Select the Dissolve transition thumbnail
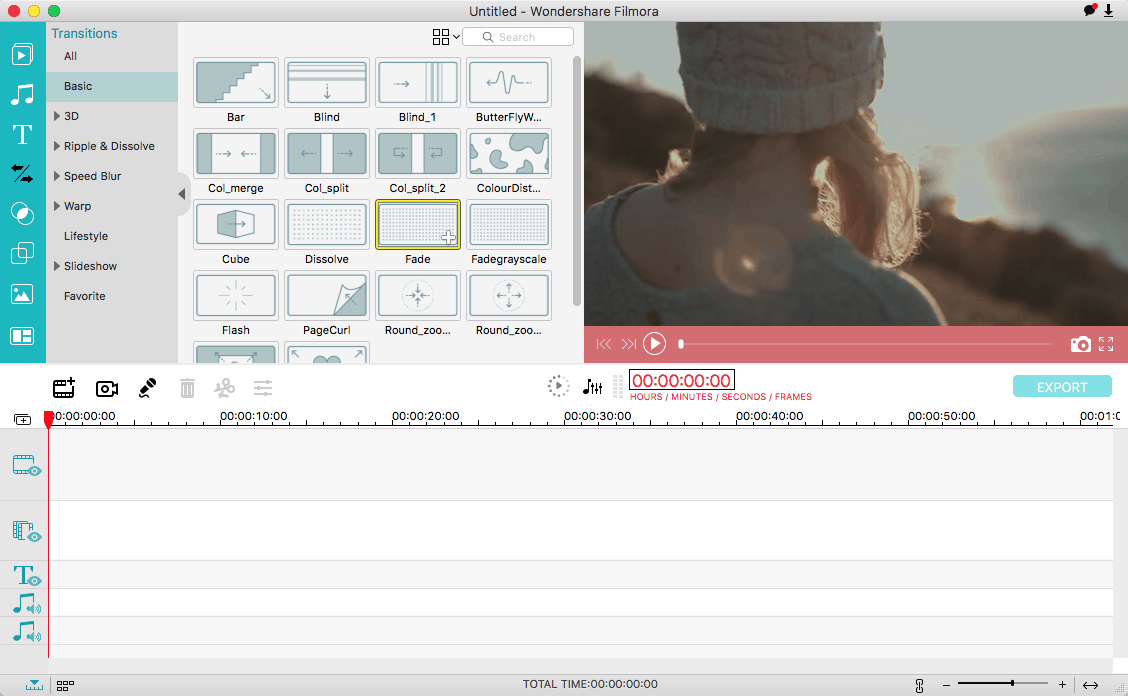1128x696 pixels. 327,225
